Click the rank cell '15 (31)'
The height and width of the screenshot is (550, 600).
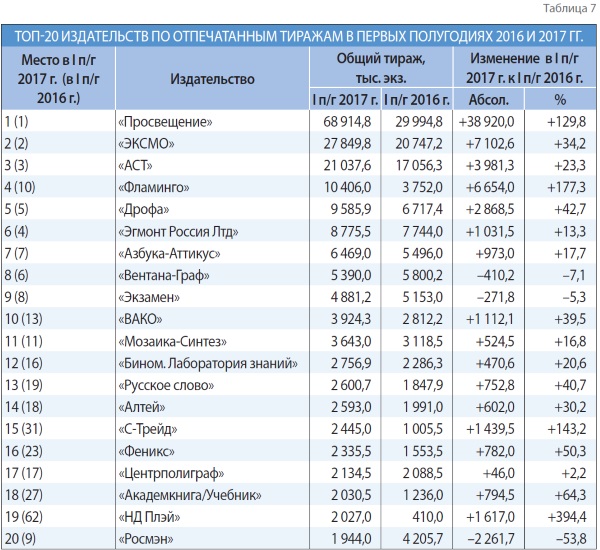tap(24, 429)
